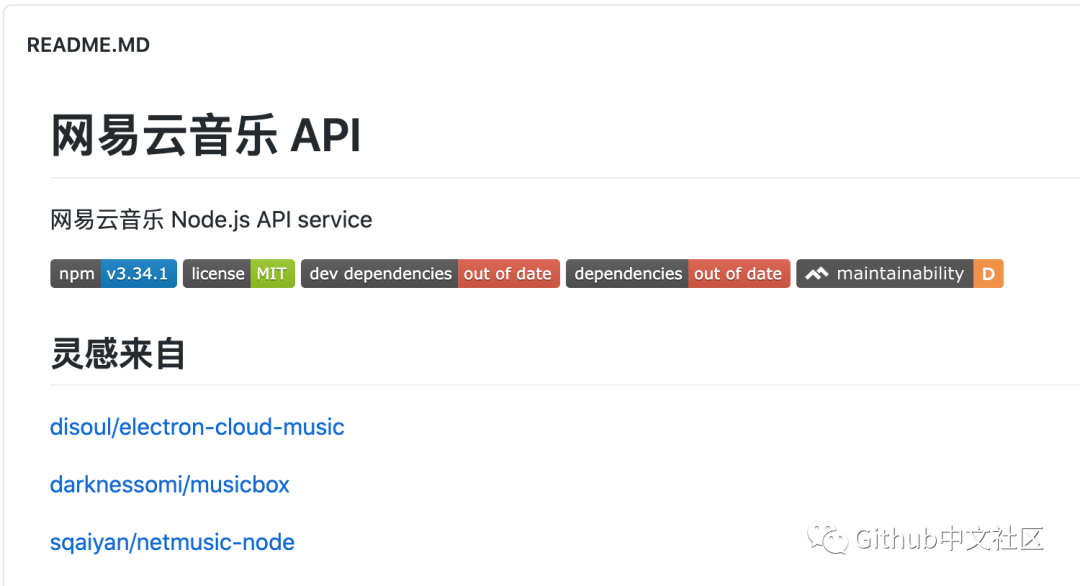Click the 灵感来自 section heading
Viewport: 1080px width, 586px height.
pos(118,354)
